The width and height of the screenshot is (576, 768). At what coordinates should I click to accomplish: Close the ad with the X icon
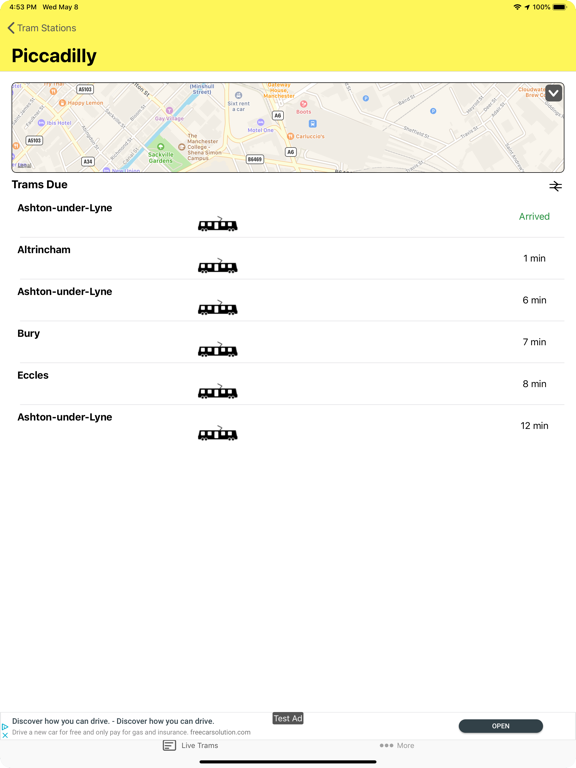point(5,735)
